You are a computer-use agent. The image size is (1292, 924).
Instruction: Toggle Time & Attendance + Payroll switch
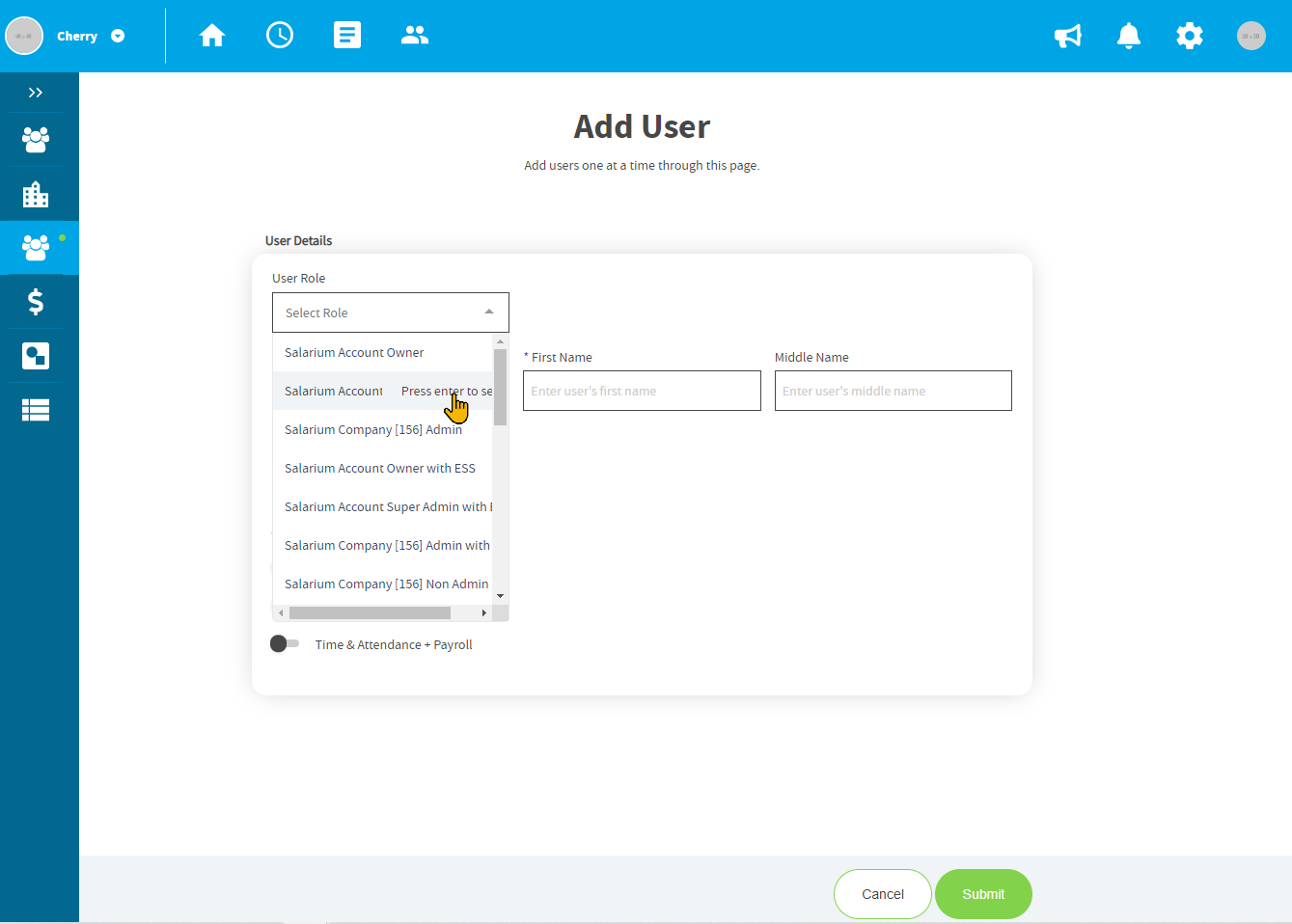tap(285, 643)
